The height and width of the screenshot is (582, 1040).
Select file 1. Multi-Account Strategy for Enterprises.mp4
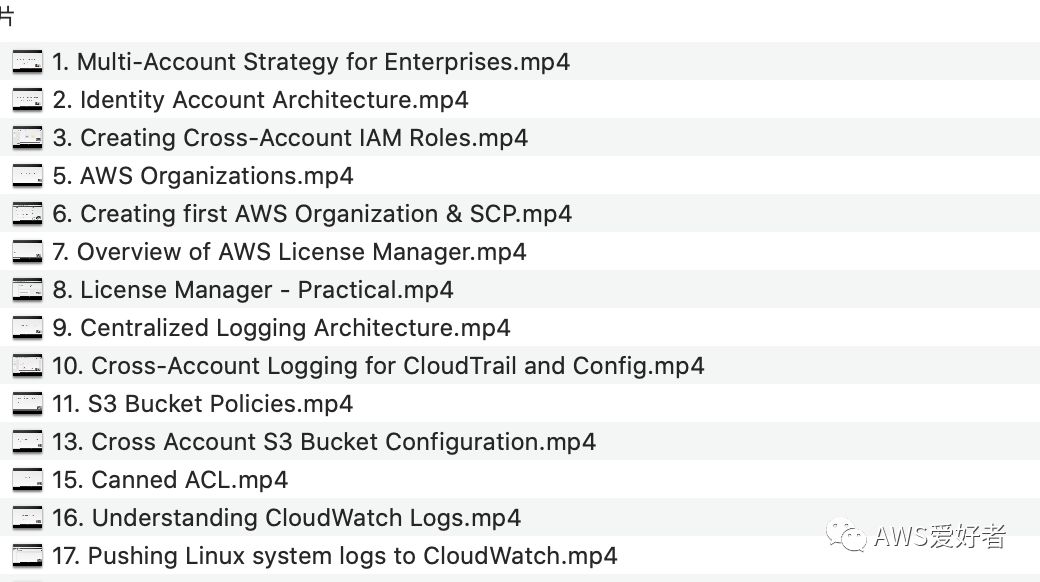311,62
